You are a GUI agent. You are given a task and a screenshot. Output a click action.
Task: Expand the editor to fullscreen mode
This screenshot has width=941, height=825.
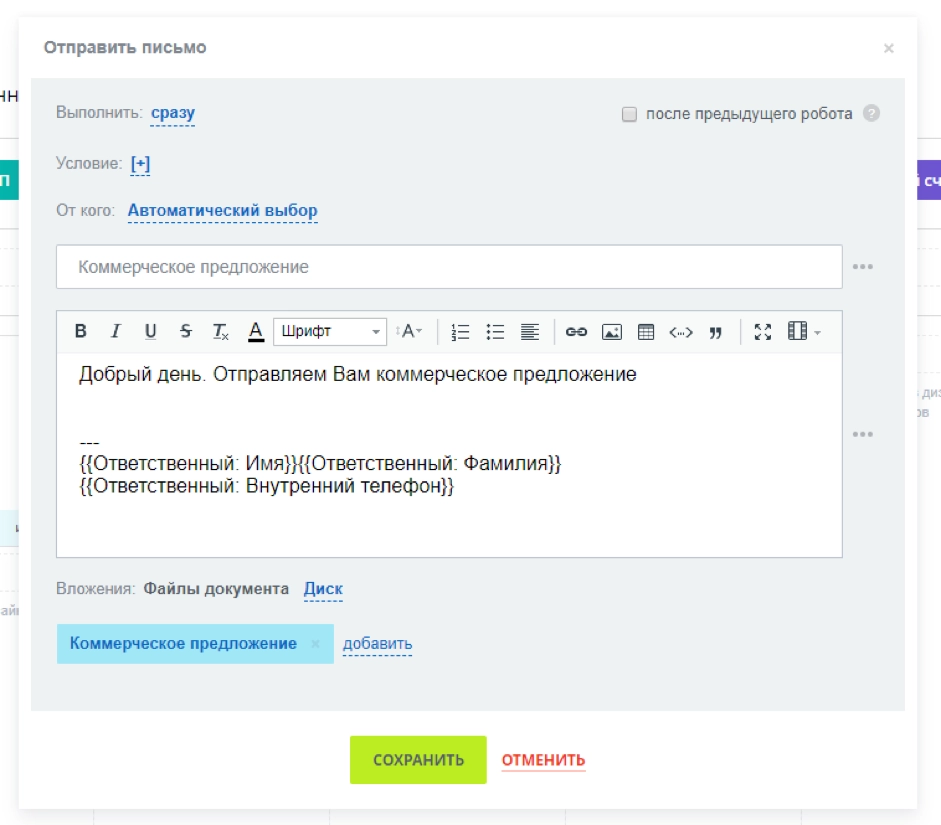(765, 332)
